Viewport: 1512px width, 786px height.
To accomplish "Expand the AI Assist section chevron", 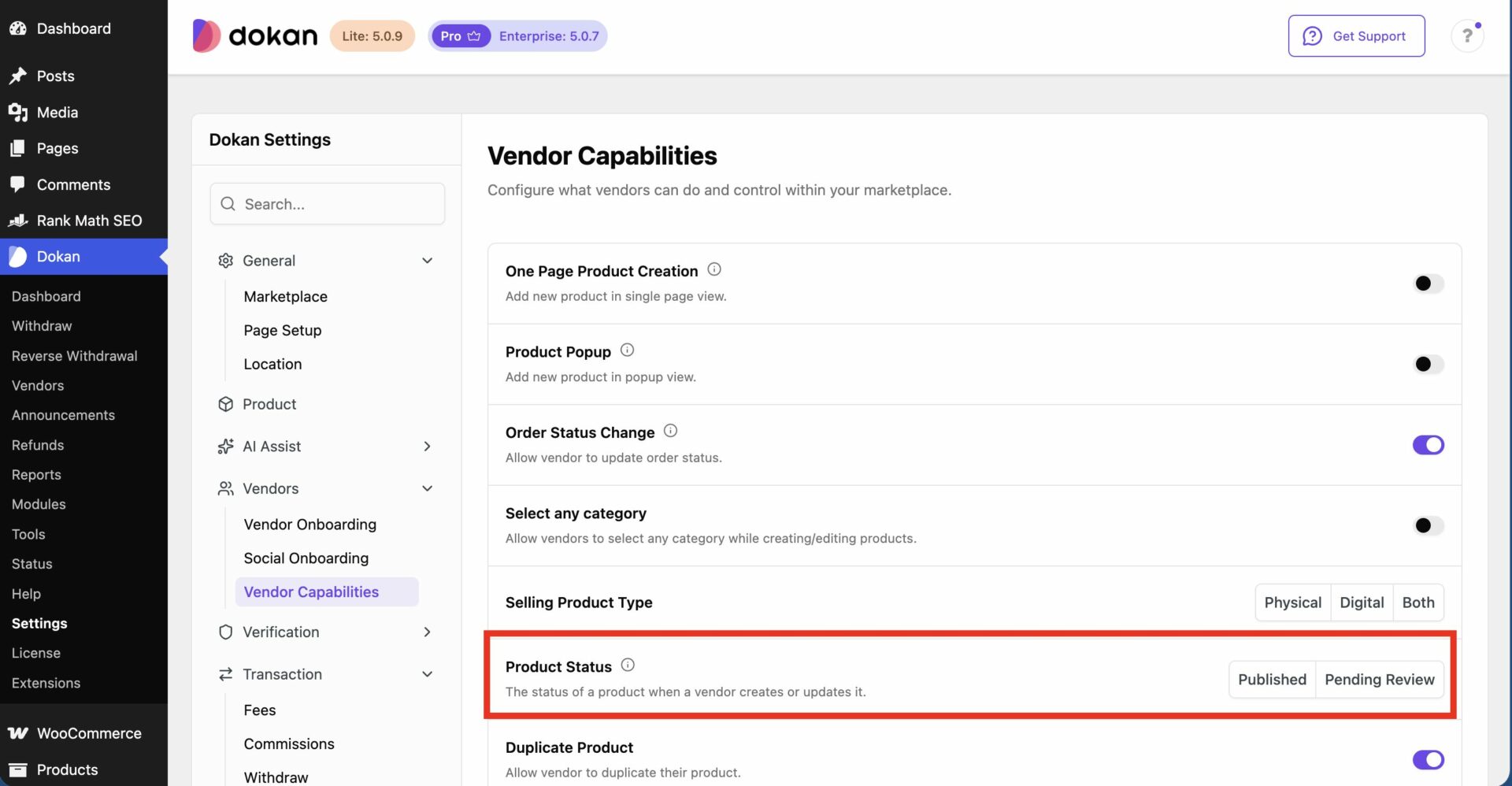I will click(428, 447).
